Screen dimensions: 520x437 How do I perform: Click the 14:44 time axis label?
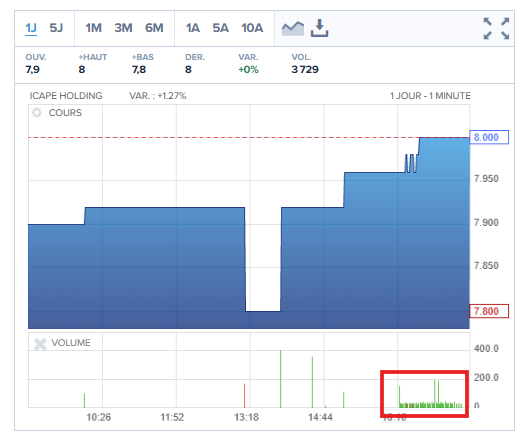320,417
